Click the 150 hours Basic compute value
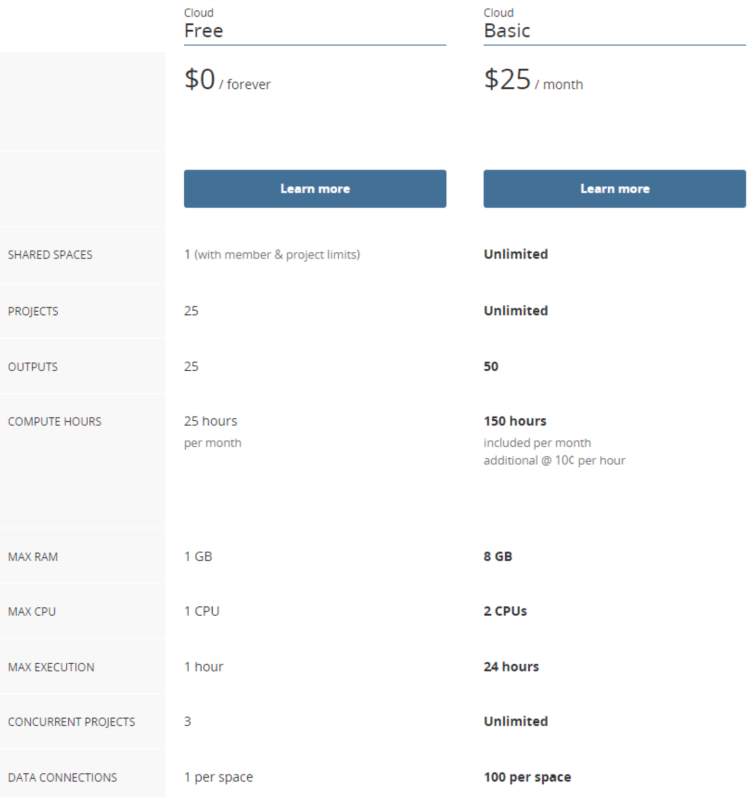The image size is (753, 800). pyautogui.click(x=515, y=421)
